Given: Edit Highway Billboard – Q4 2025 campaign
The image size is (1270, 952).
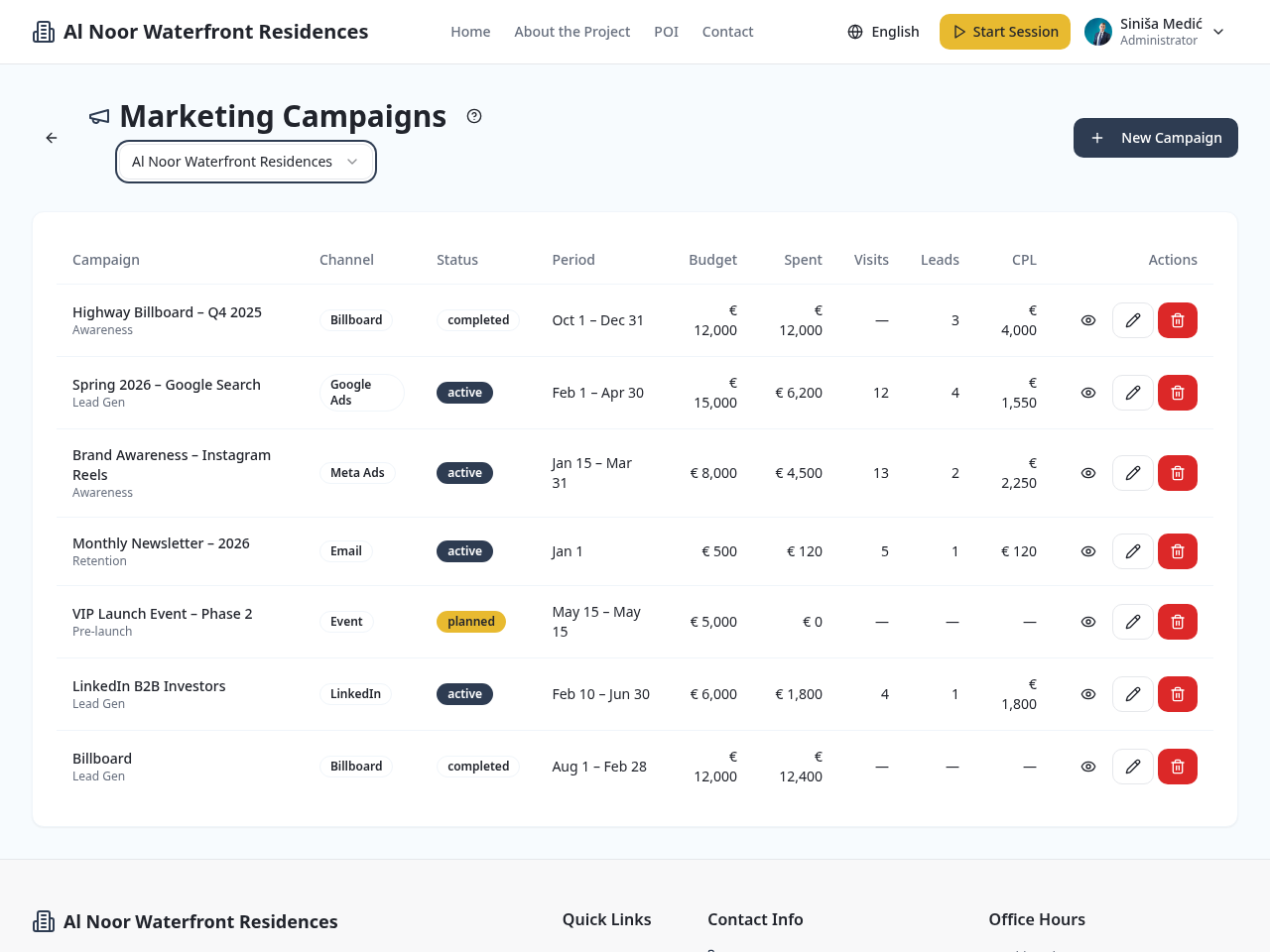Looking at the screenshot, I should pyautogui.click(x=1133, y=320).
